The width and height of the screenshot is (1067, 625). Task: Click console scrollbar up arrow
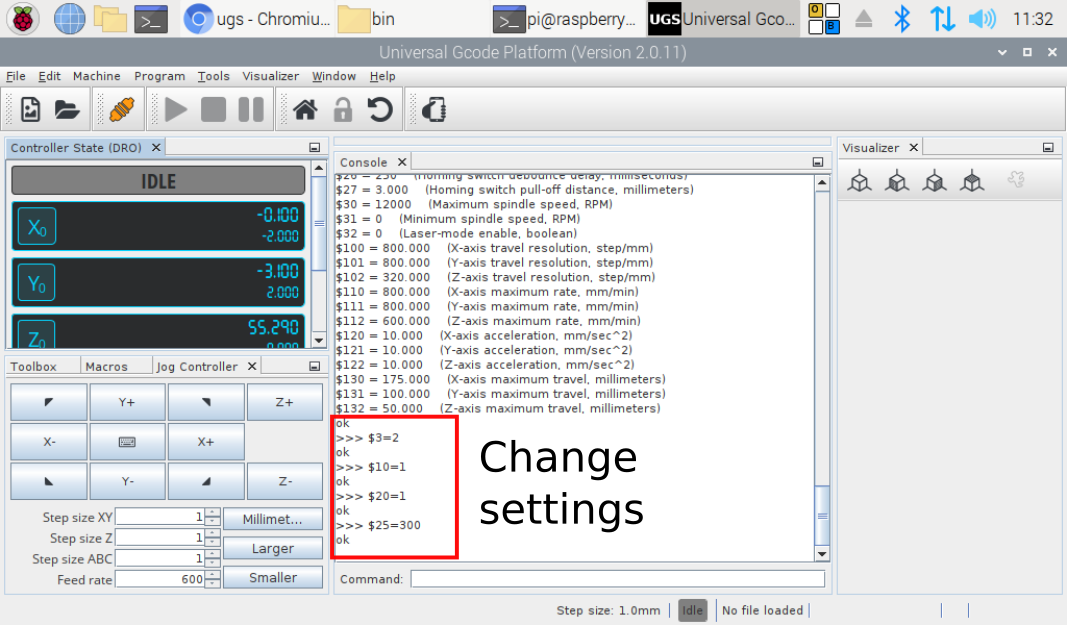pos(822,183)
